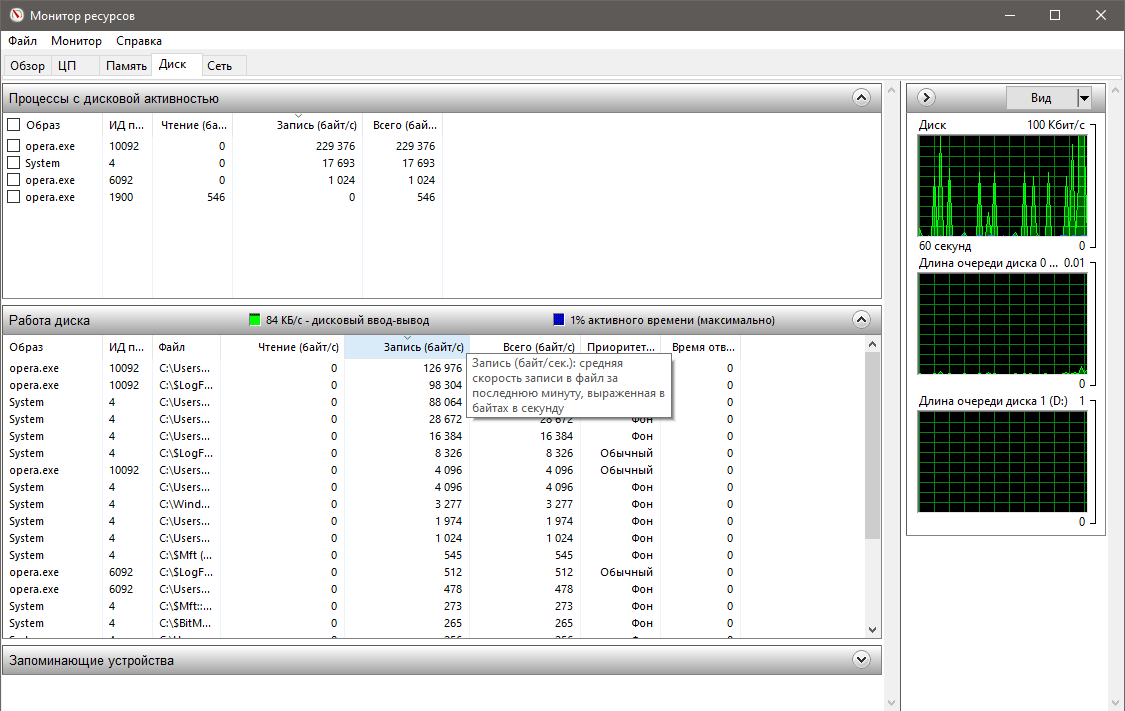Collapse the Процессы с дисковой активностью section
The image size is (1125, 711).
point(862,98)
